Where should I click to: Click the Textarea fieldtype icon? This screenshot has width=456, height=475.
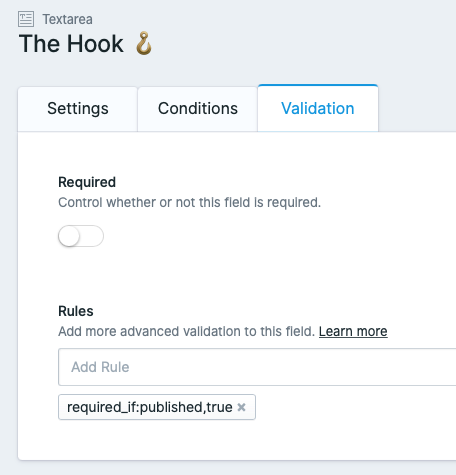tap(26, 19)
